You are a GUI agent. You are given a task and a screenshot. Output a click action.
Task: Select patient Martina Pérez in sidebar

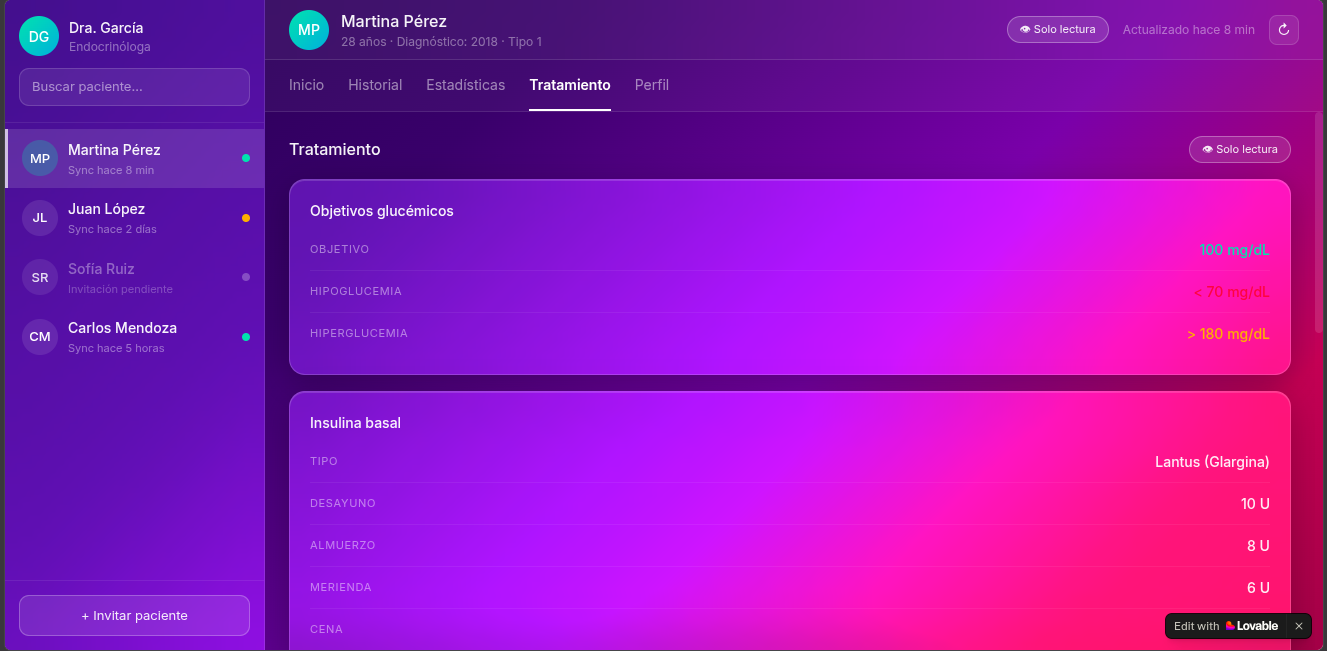click(134, 159)
